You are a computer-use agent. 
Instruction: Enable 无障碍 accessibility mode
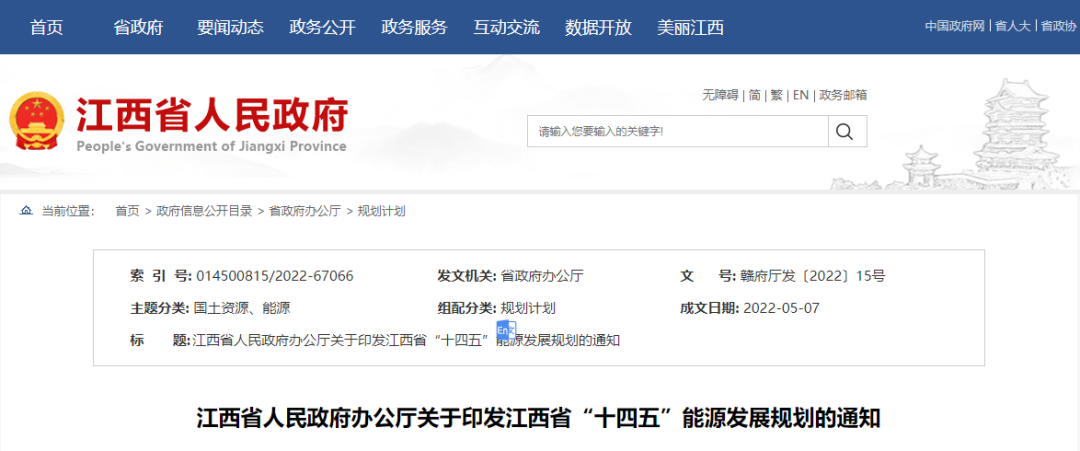pos(719,95)
